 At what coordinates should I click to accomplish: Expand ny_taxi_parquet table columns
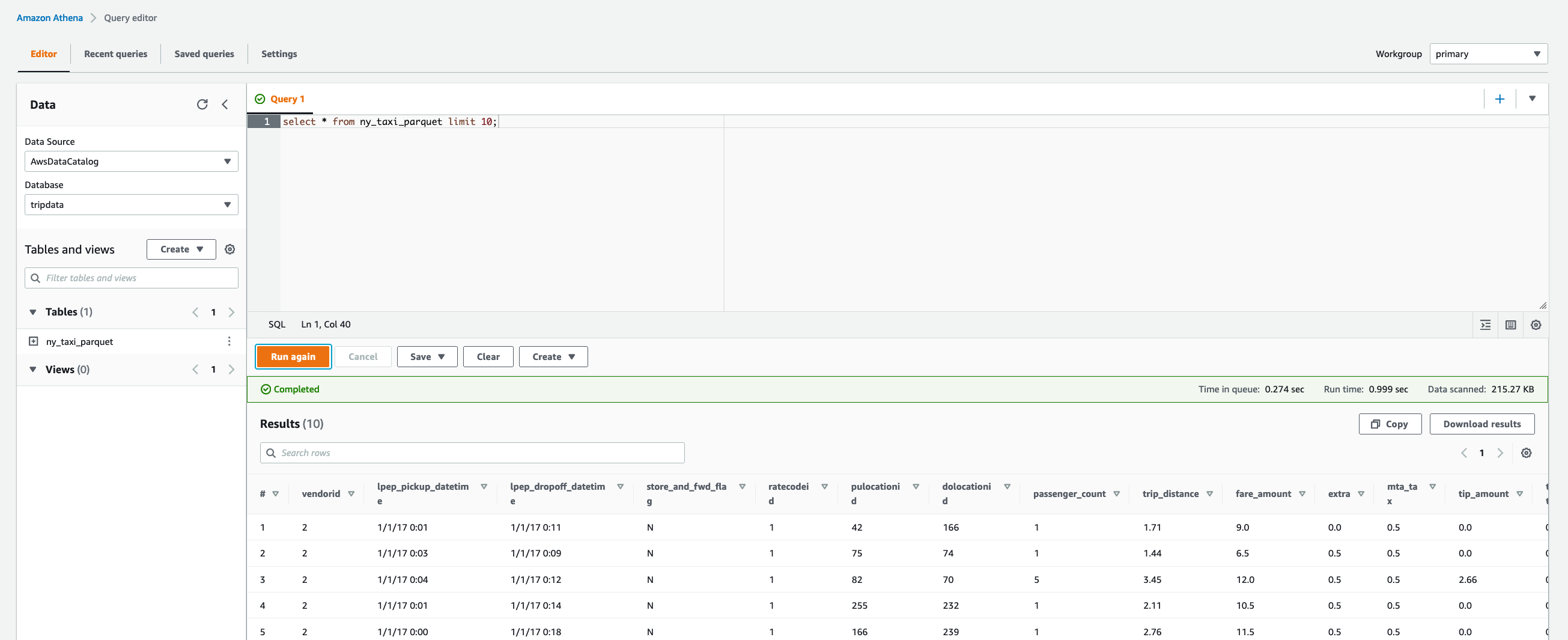click(34, 341)
